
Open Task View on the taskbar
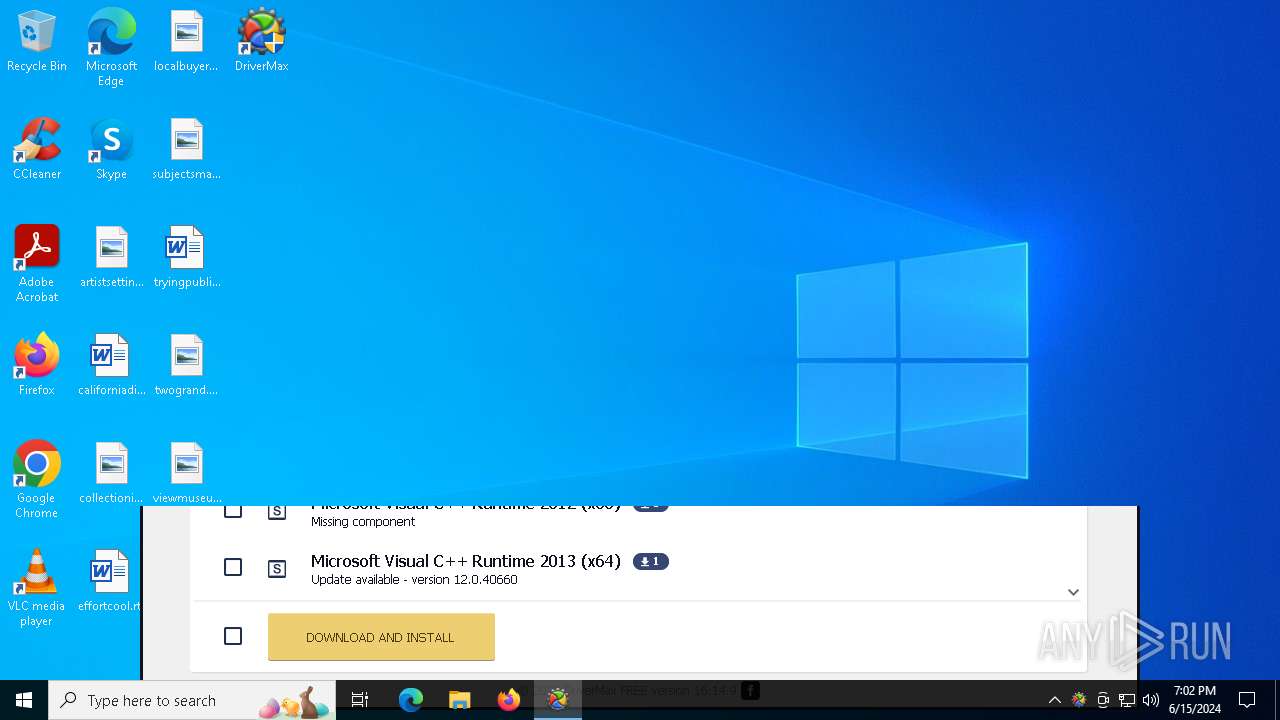click(x=360, y=700)
